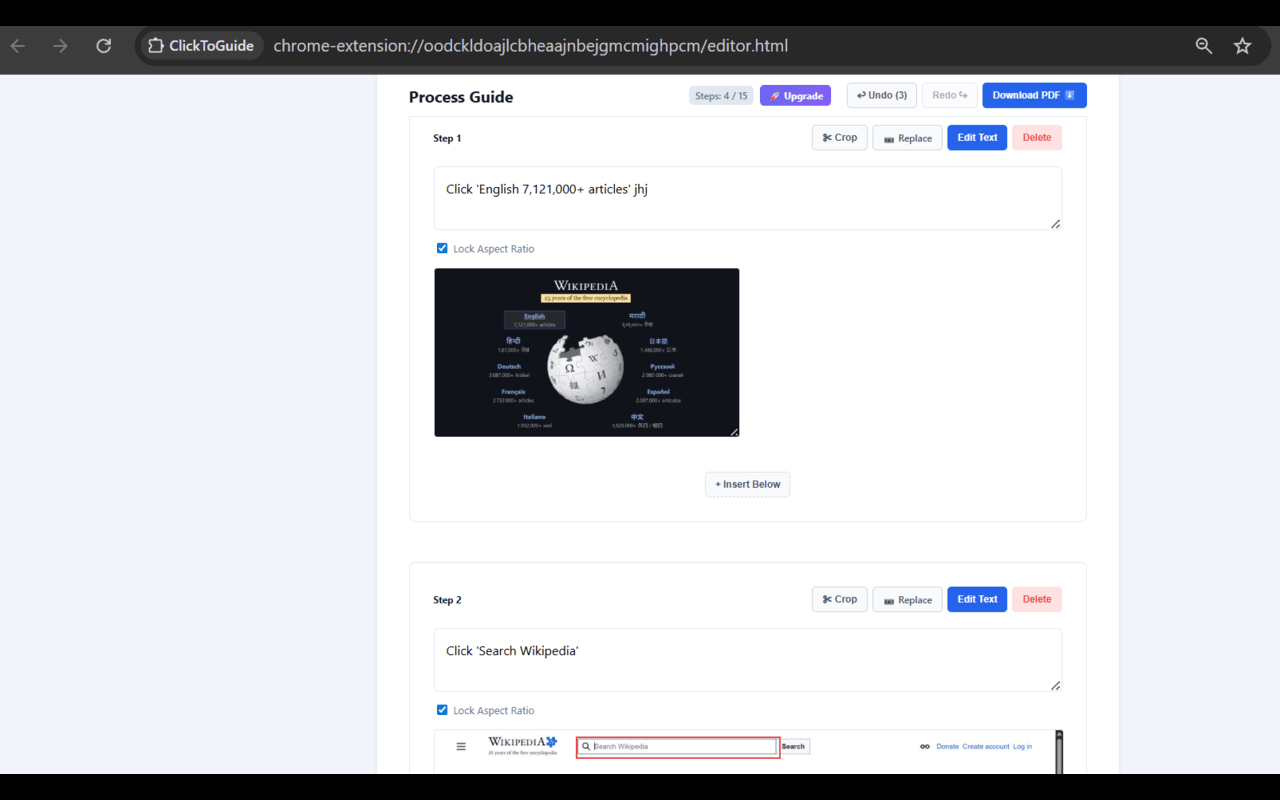Delete Step 2 with its Delete button
The width and height of the screenshot is (1280, 800).
tap(1036, 599)
